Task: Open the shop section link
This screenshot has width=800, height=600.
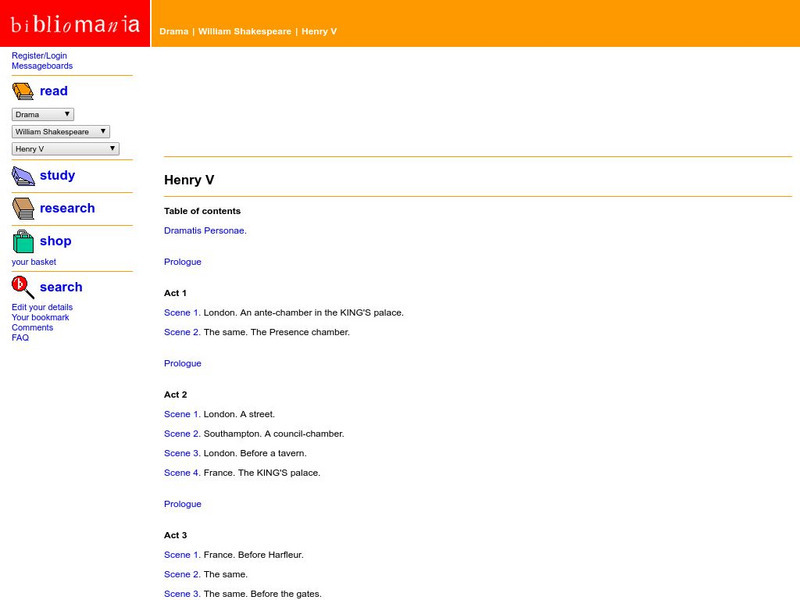Action: click(56, 241)
